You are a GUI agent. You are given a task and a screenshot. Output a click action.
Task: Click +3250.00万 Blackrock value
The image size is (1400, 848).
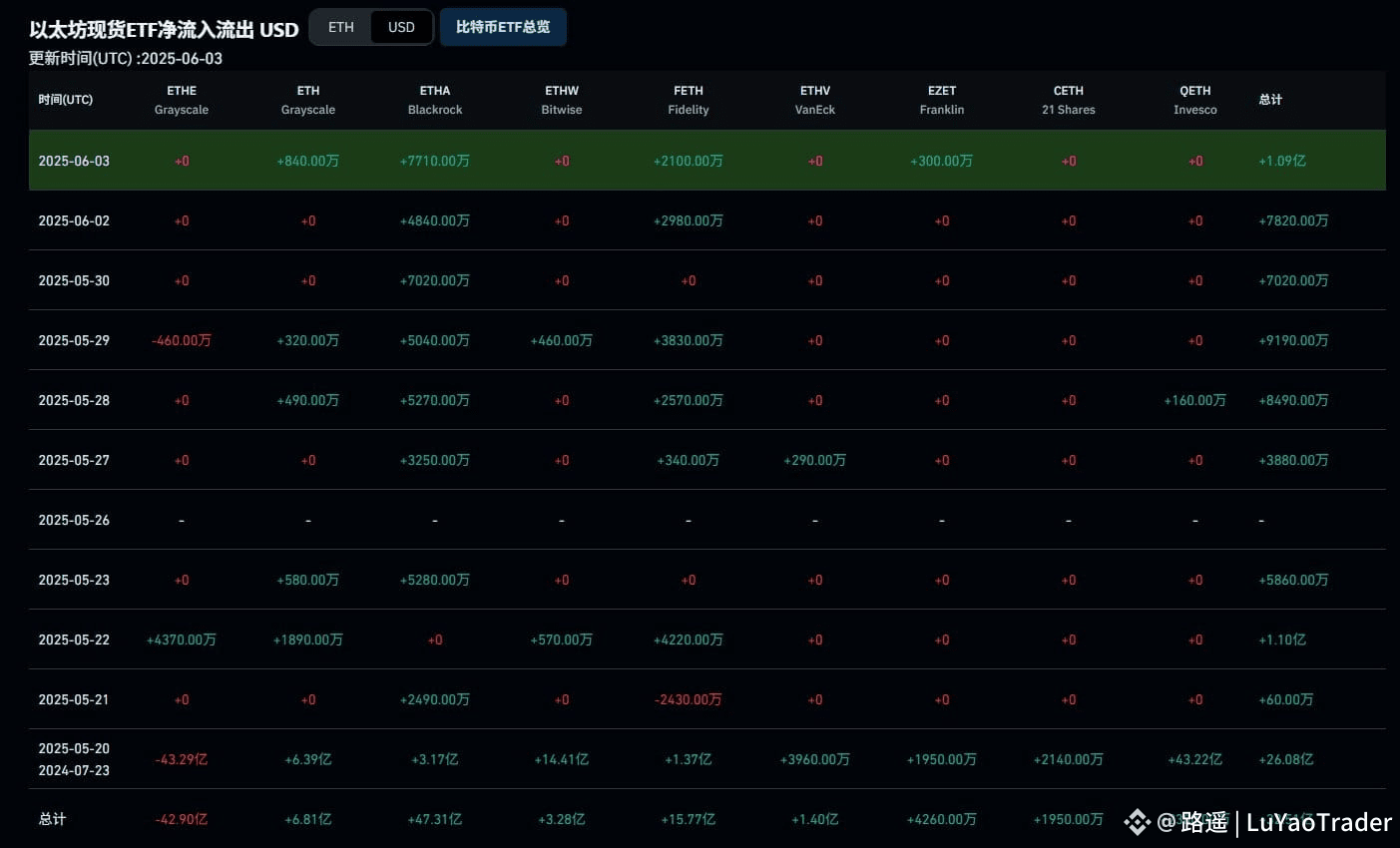(435, 460)
